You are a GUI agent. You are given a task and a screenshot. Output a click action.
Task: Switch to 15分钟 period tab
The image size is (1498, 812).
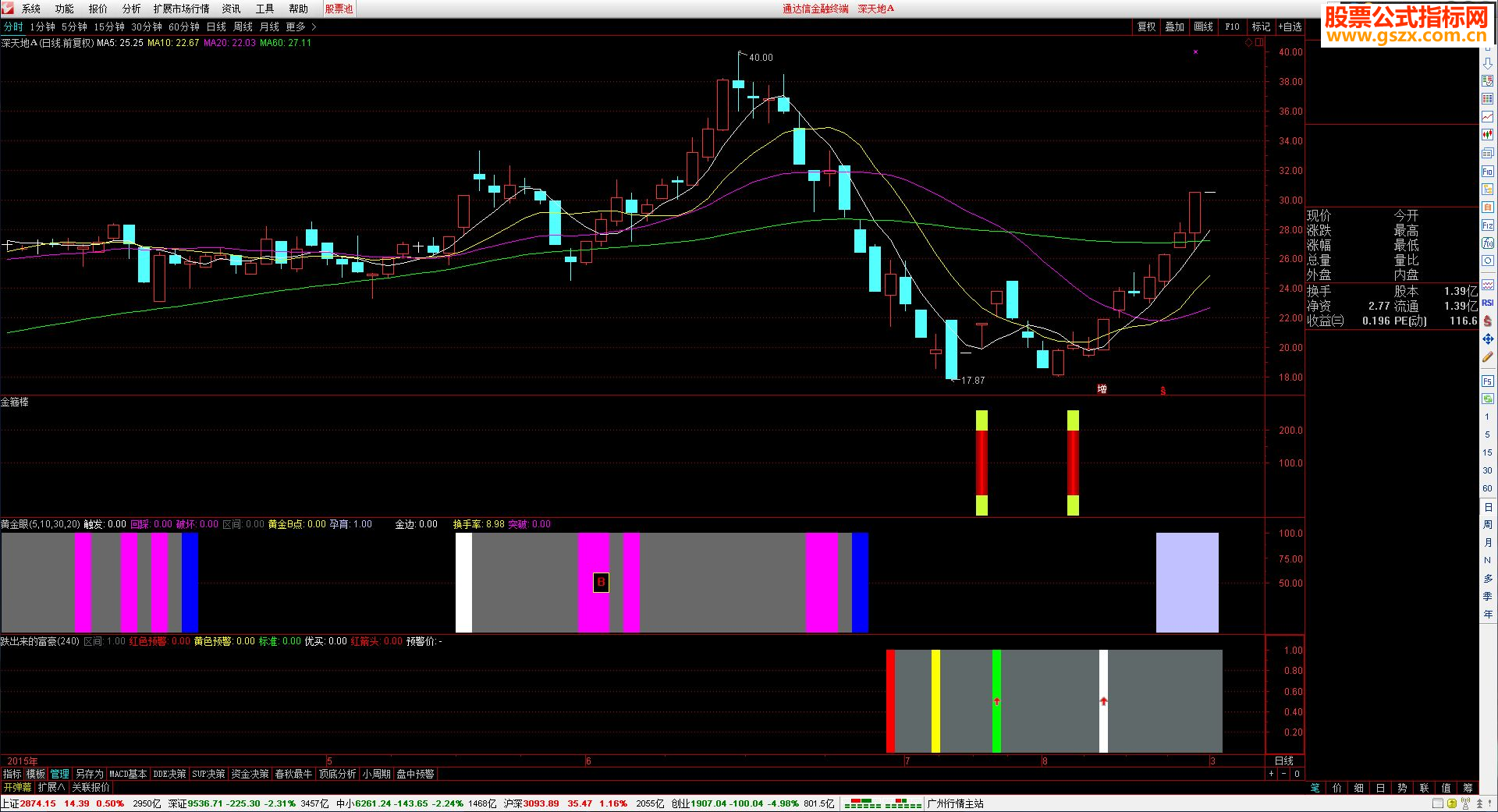pos(109,27)
